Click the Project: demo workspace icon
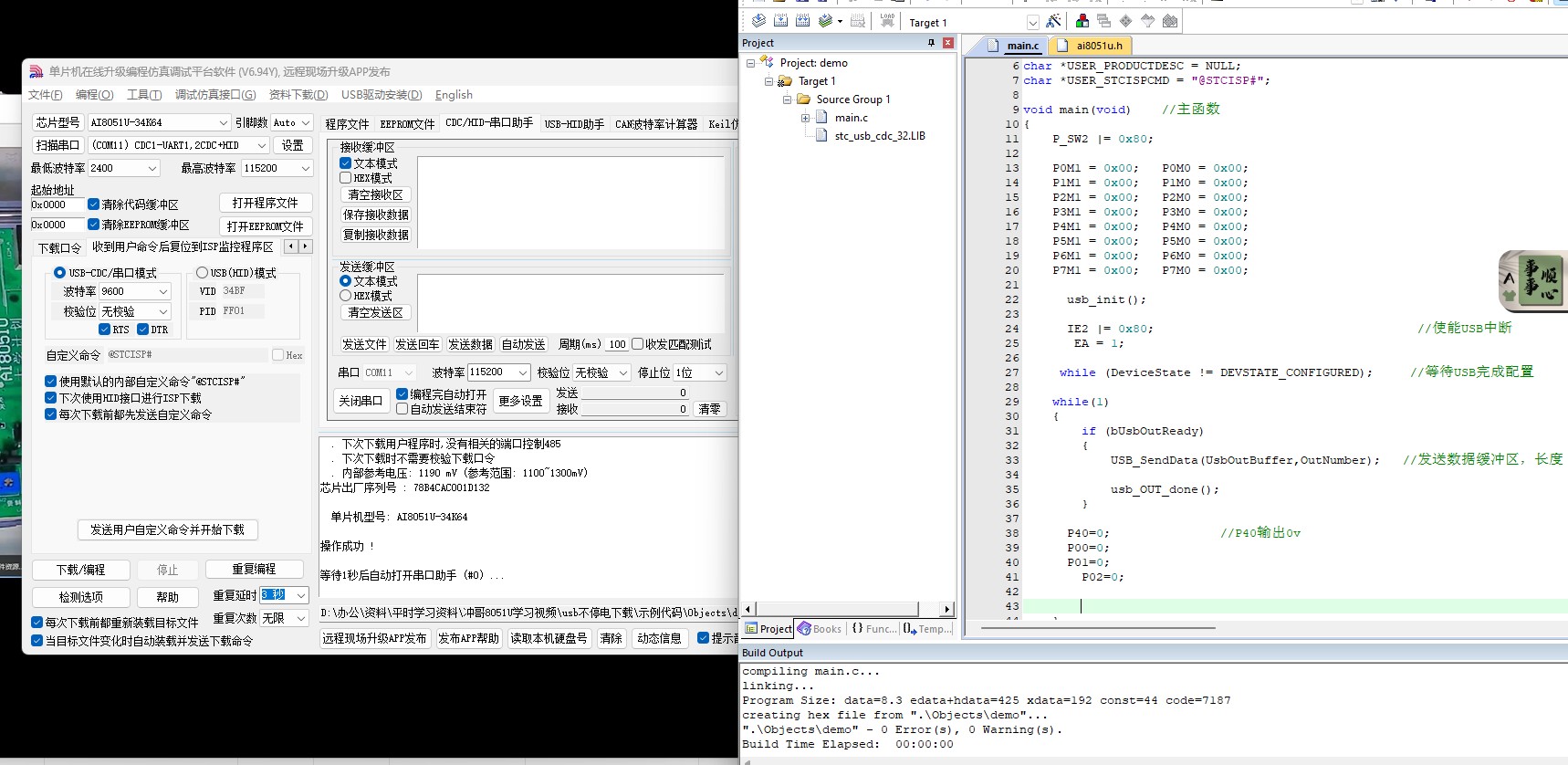Screen dimensions: 1568x765 point(767,62)
